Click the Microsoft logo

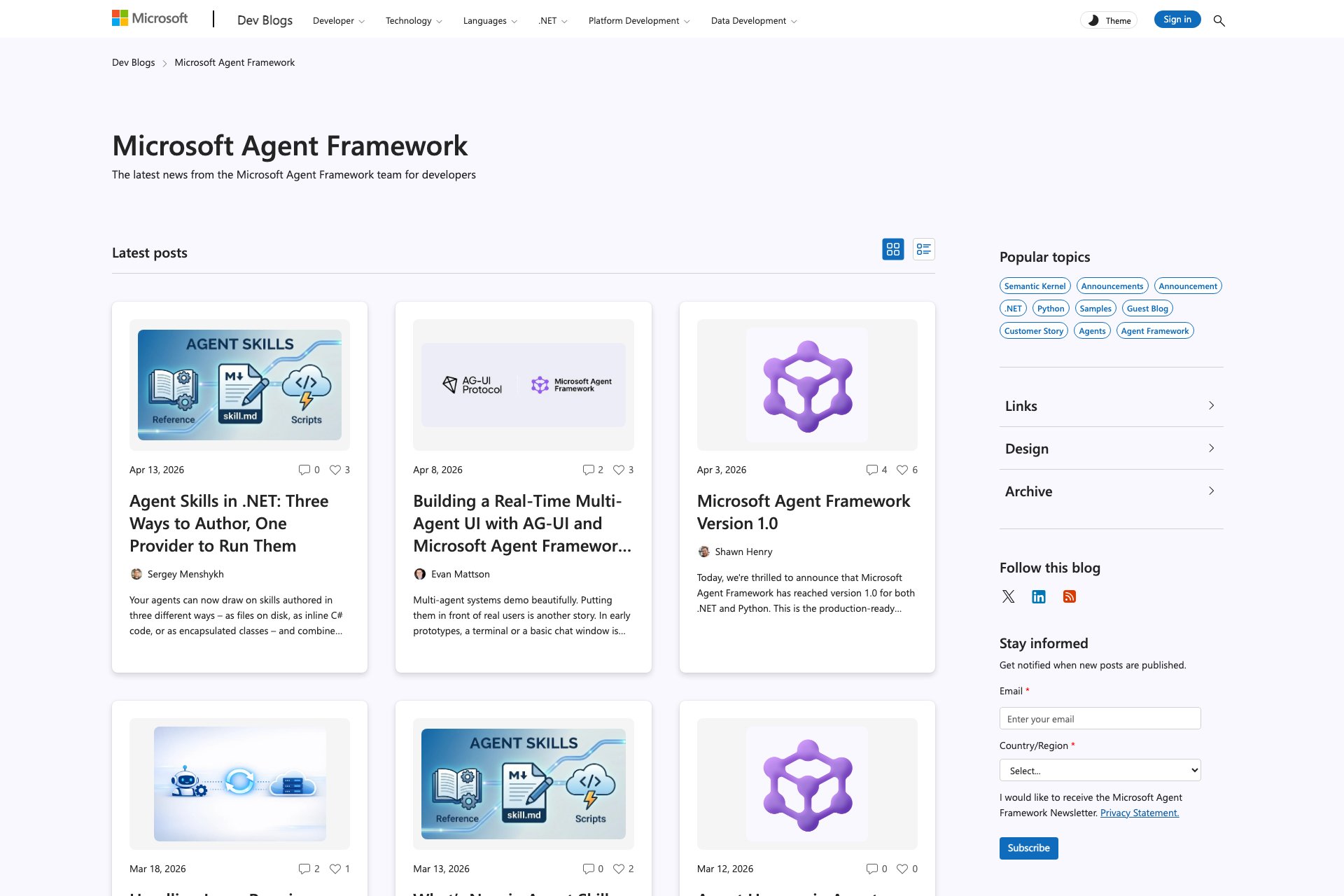pos(150,18)
